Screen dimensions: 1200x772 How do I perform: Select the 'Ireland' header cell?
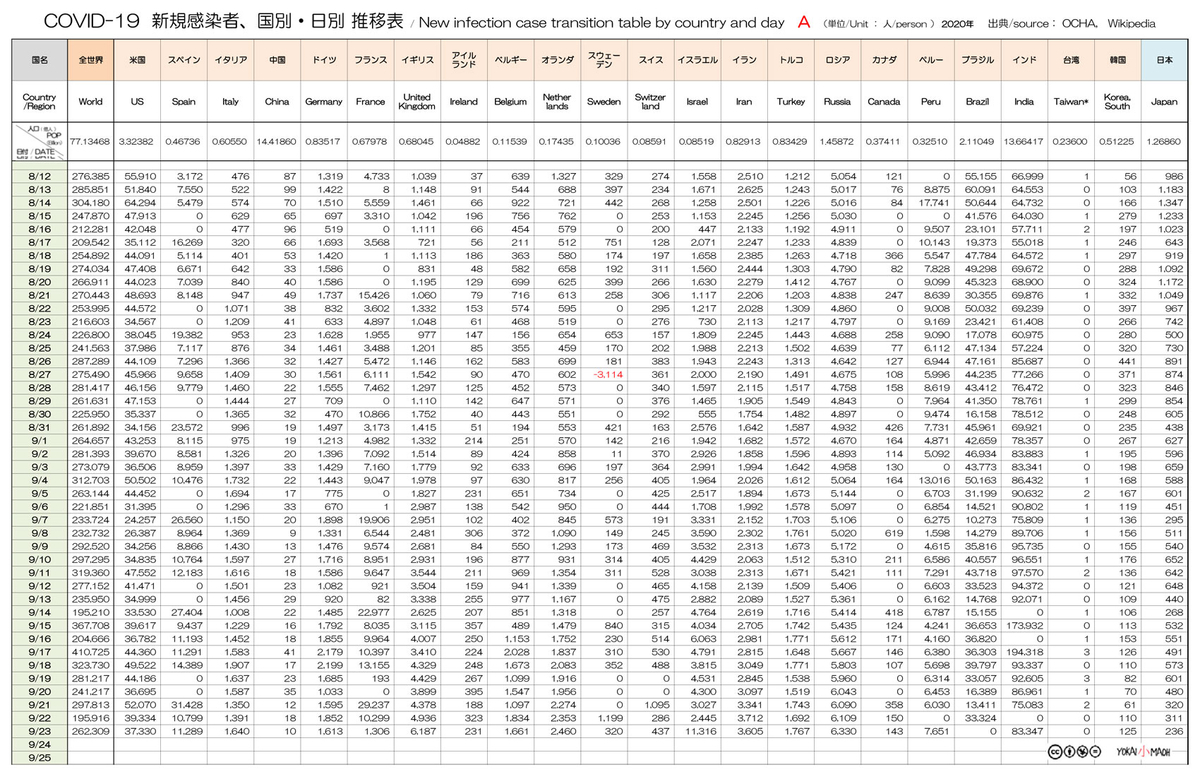click(463, 102)
